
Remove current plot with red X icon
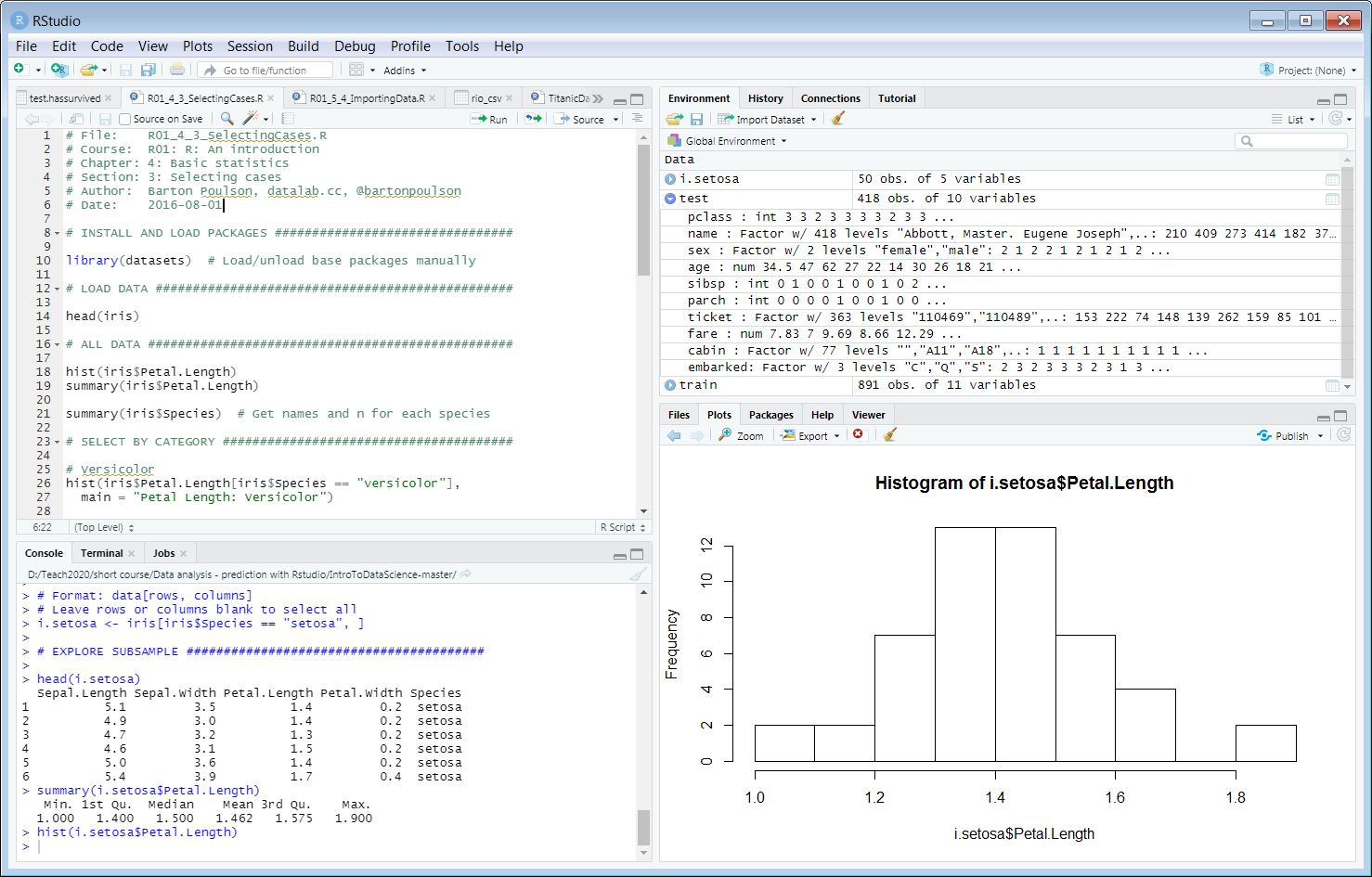point(857,434)
